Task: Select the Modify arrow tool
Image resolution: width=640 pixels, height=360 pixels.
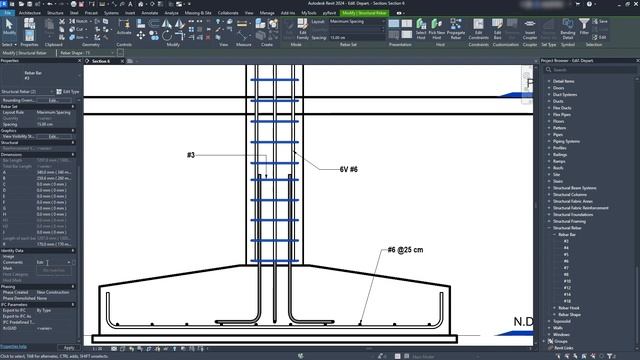Action: pyautogui.click(x=9, y=27)
